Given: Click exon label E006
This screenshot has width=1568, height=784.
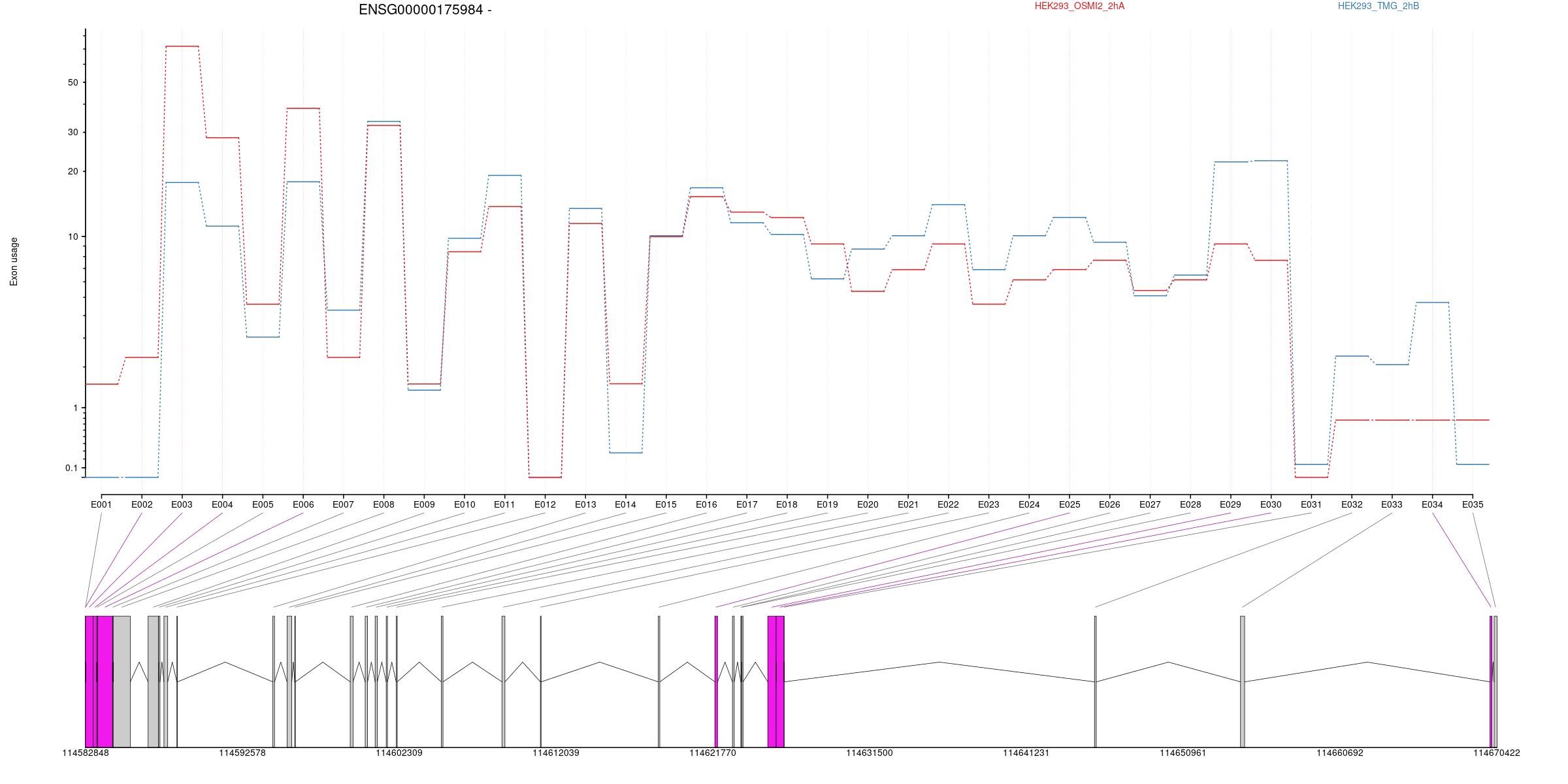Looking at the screenshot, I should pos(303,504).
